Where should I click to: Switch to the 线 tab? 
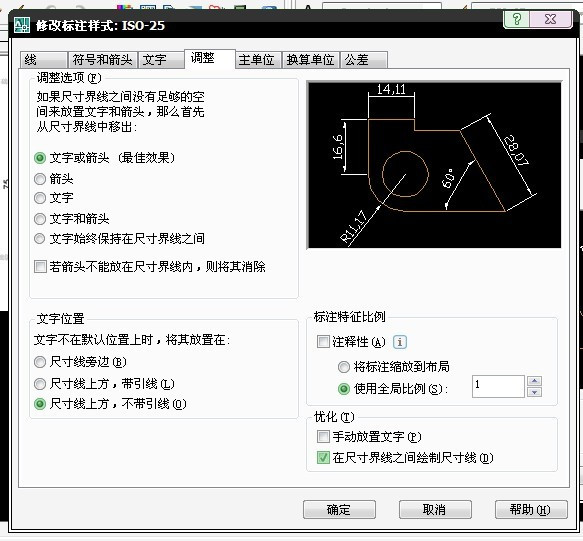pos(44,60)
